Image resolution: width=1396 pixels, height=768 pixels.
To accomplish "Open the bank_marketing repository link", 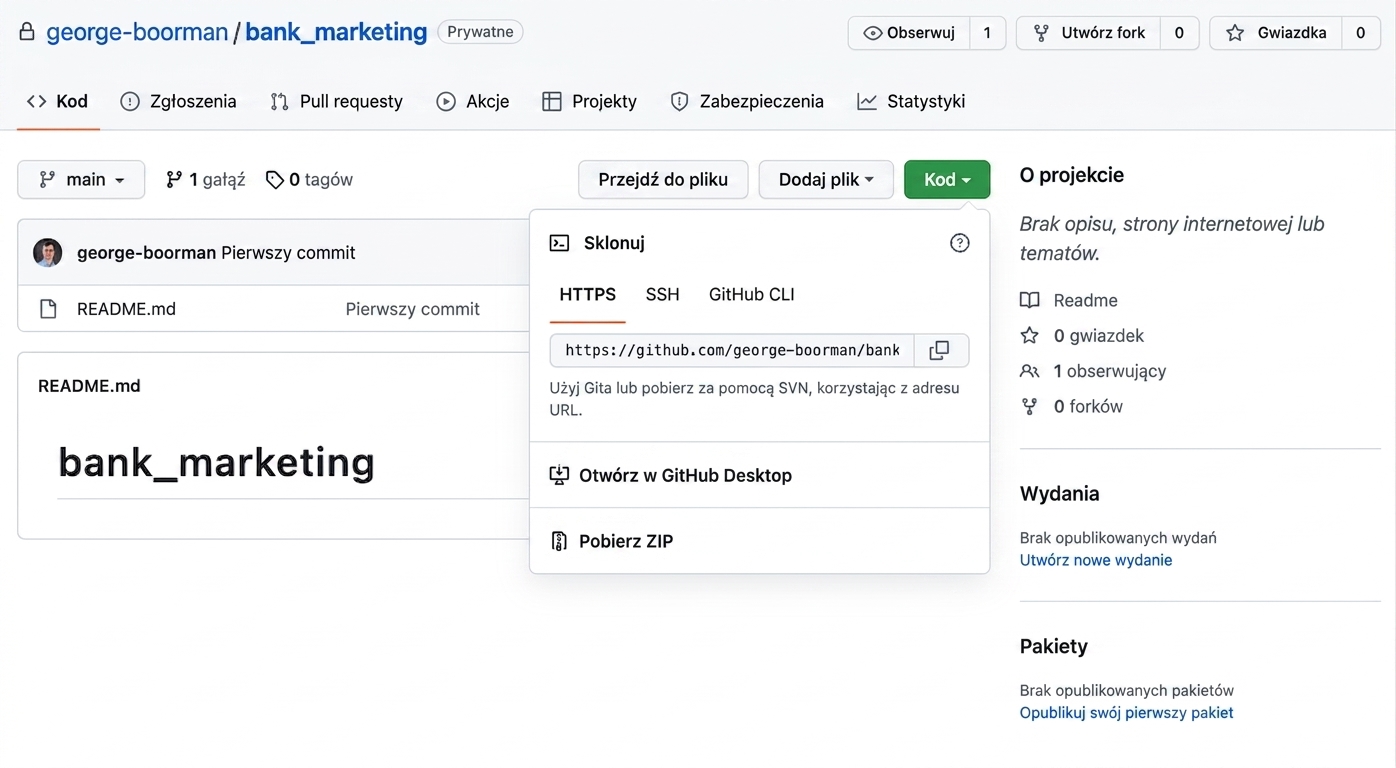I will (336, 32).
